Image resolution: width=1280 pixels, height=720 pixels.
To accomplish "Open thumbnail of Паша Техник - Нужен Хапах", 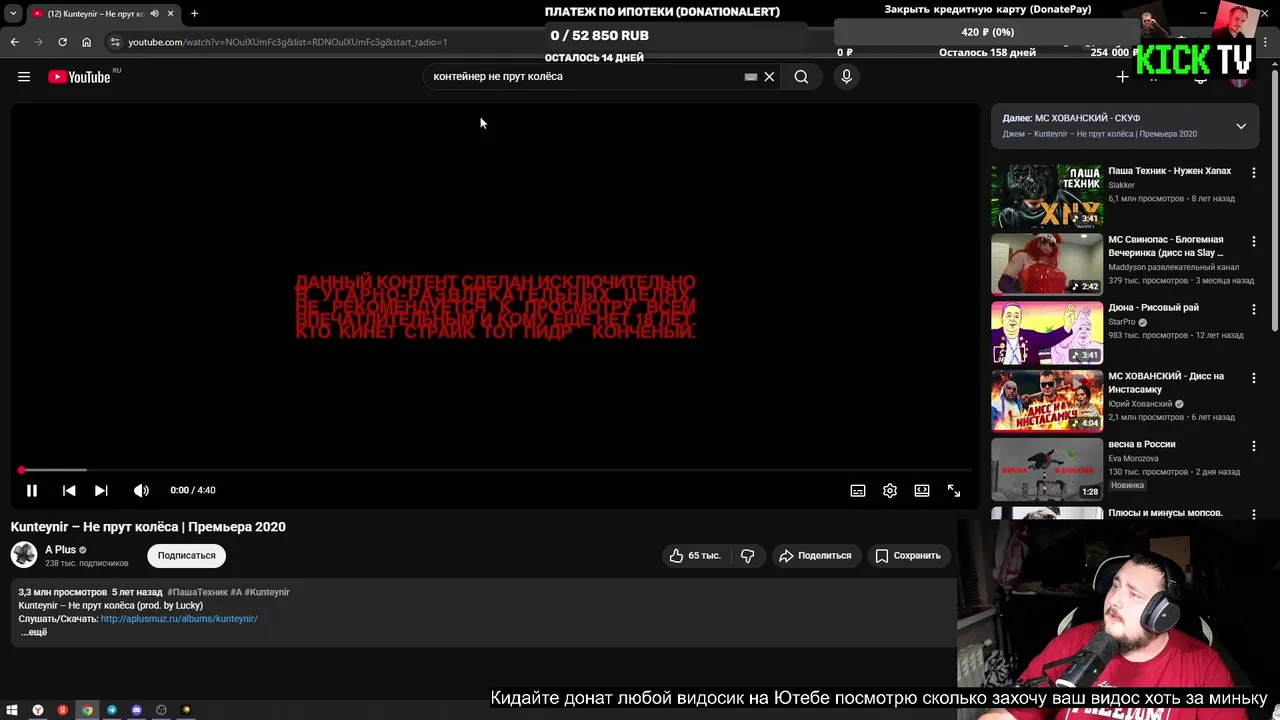I will (x=1047, y=196).
